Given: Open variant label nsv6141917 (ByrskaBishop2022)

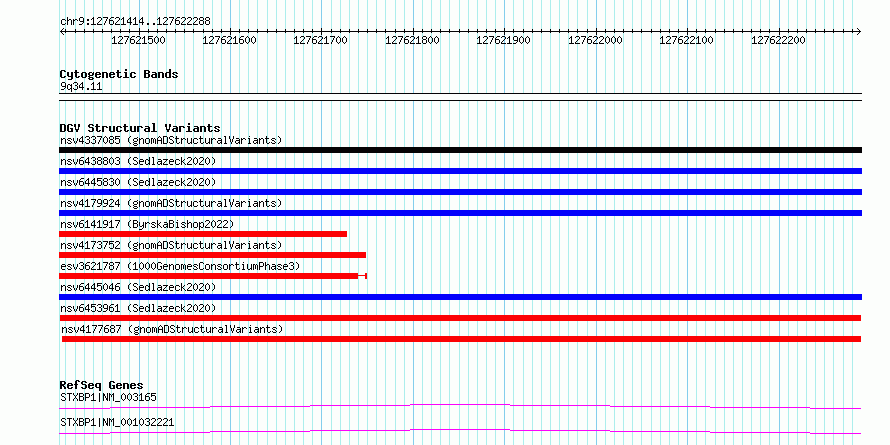Looking at the screenshot, I should (x=146, y=224).
